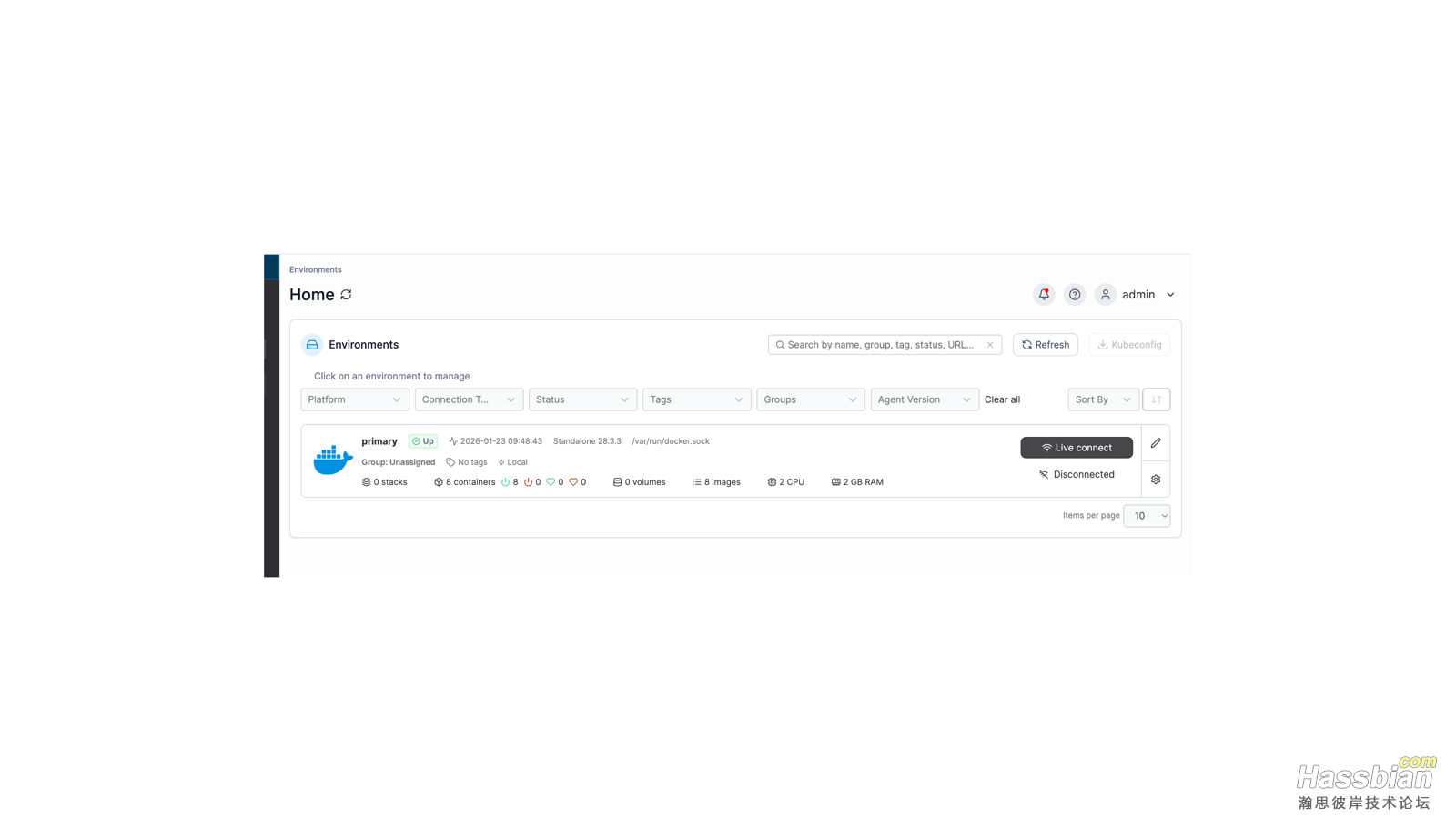Toggle the sort order direction button

click(x=1156, y=399)
